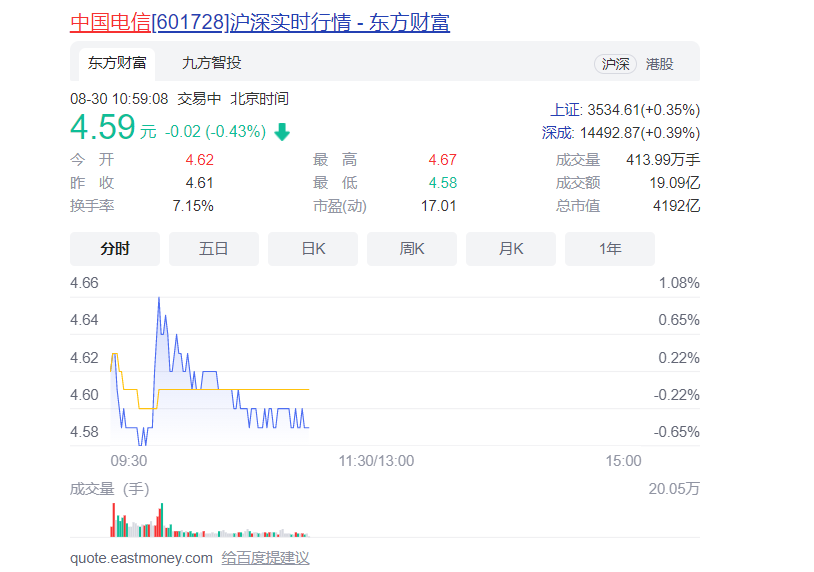Switch chart to 1年 view

point(610,249)
